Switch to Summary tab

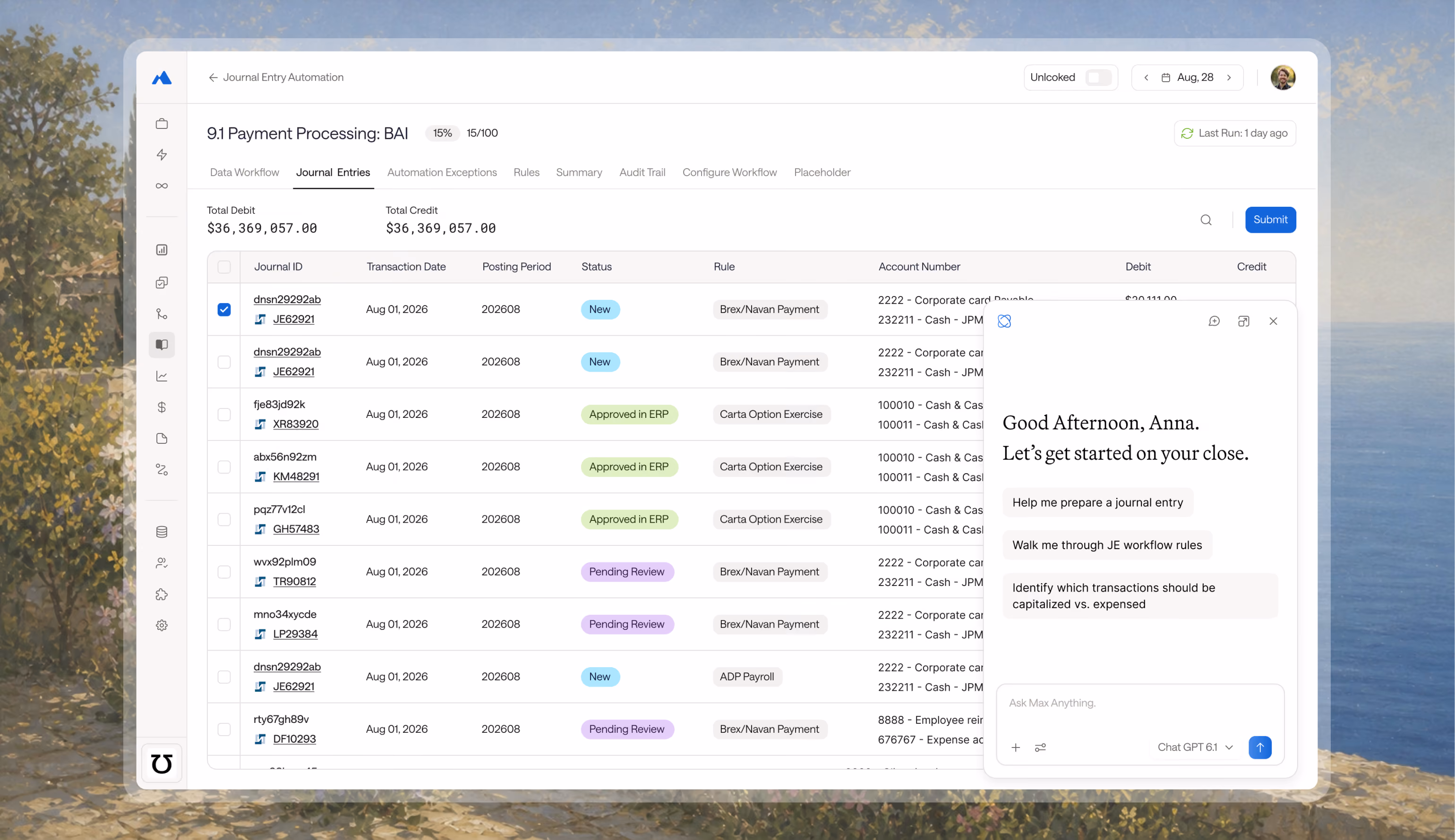coord(579,172)
